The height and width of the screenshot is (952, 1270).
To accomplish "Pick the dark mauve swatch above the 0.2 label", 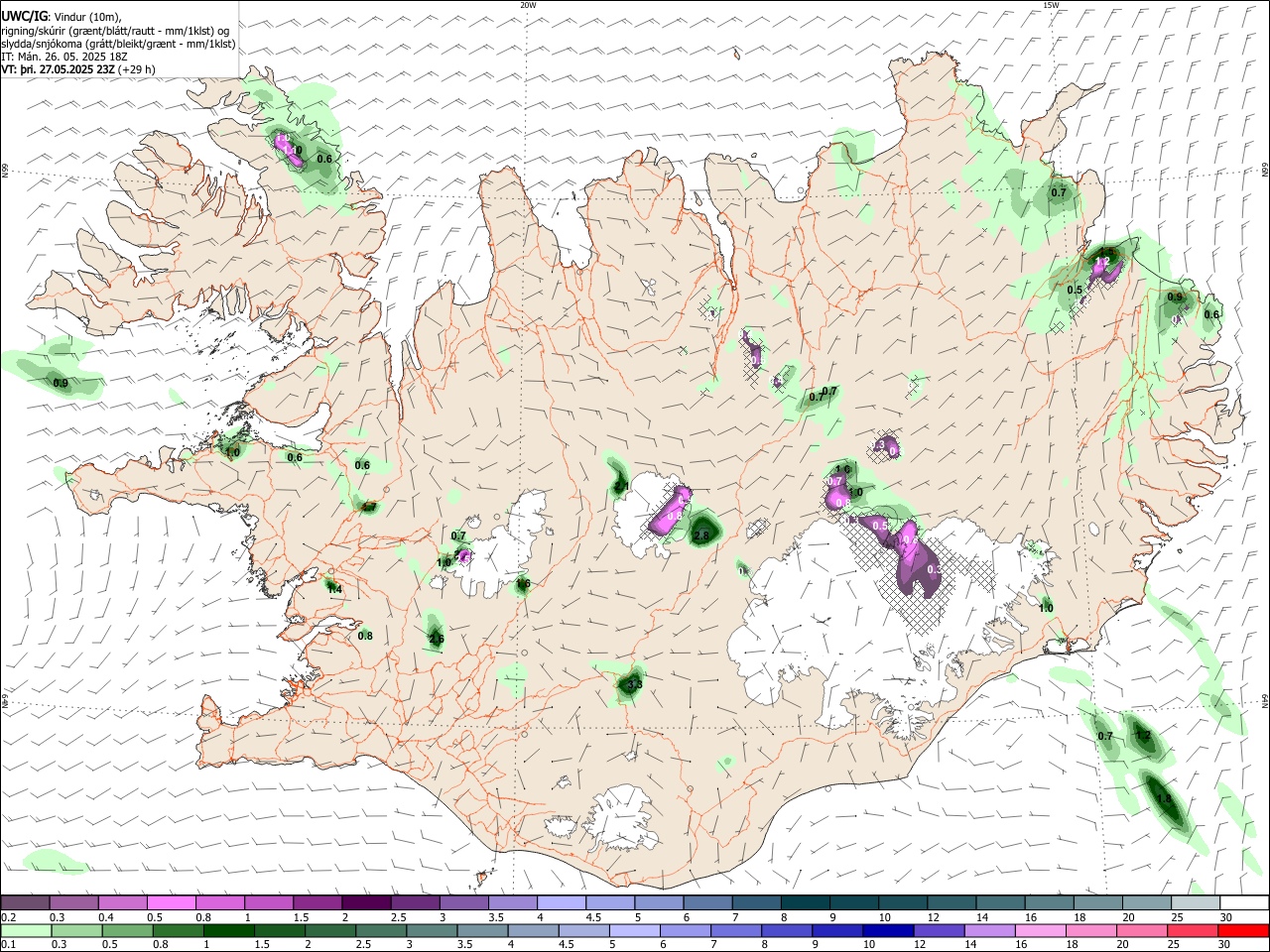I will click(x=26, y=903).
